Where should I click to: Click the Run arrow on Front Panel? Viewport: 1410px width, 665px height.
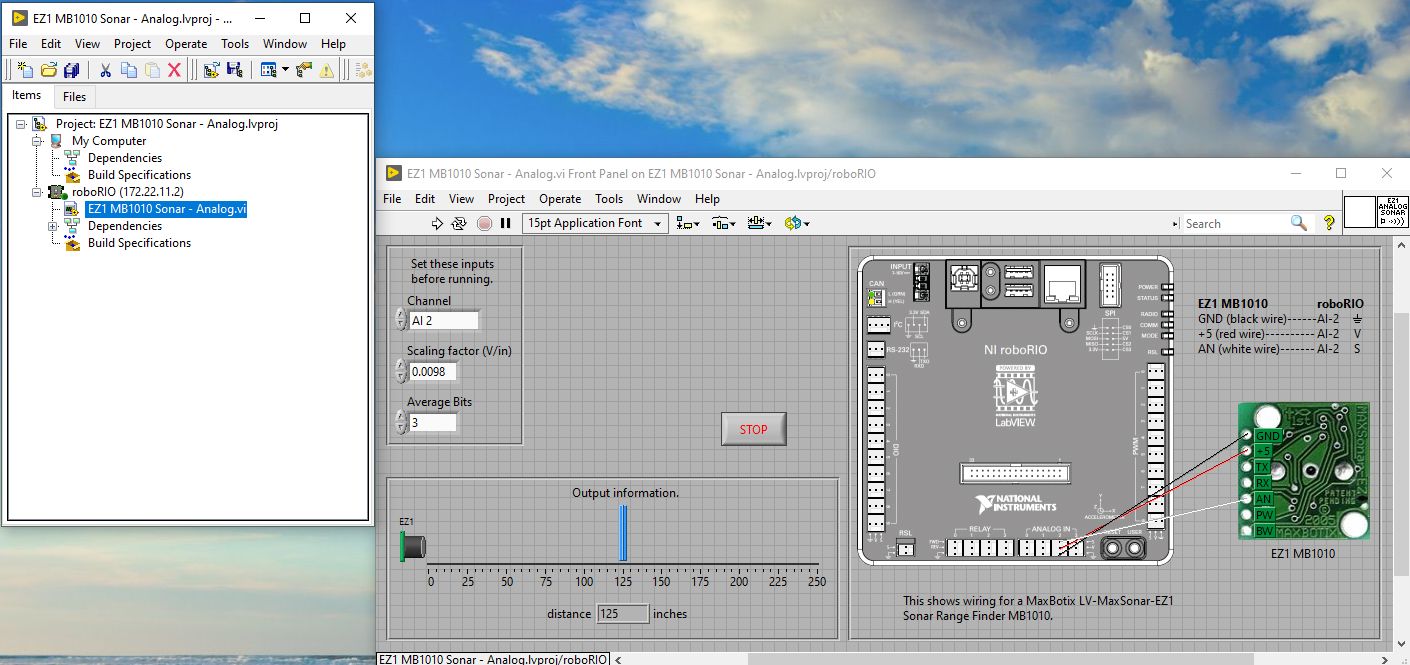coord(437,223)
